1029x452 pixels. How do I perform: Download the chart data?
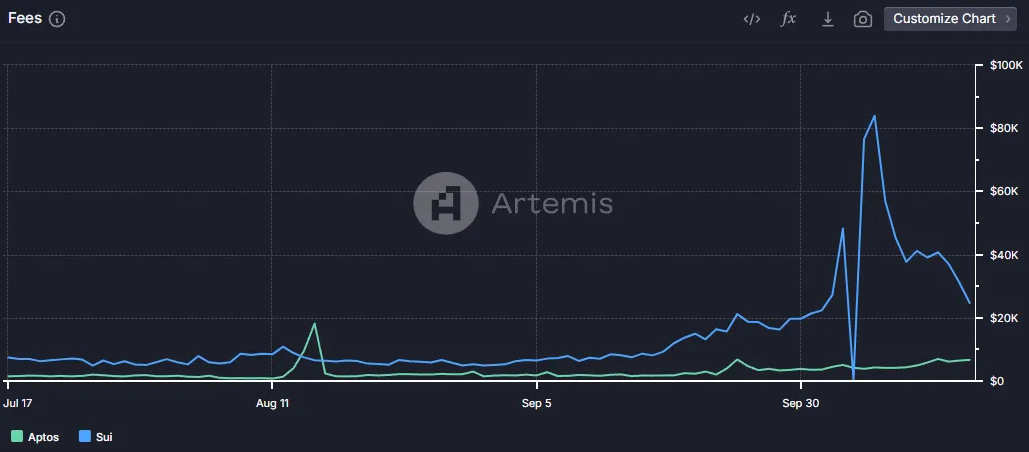coord(828,19)
